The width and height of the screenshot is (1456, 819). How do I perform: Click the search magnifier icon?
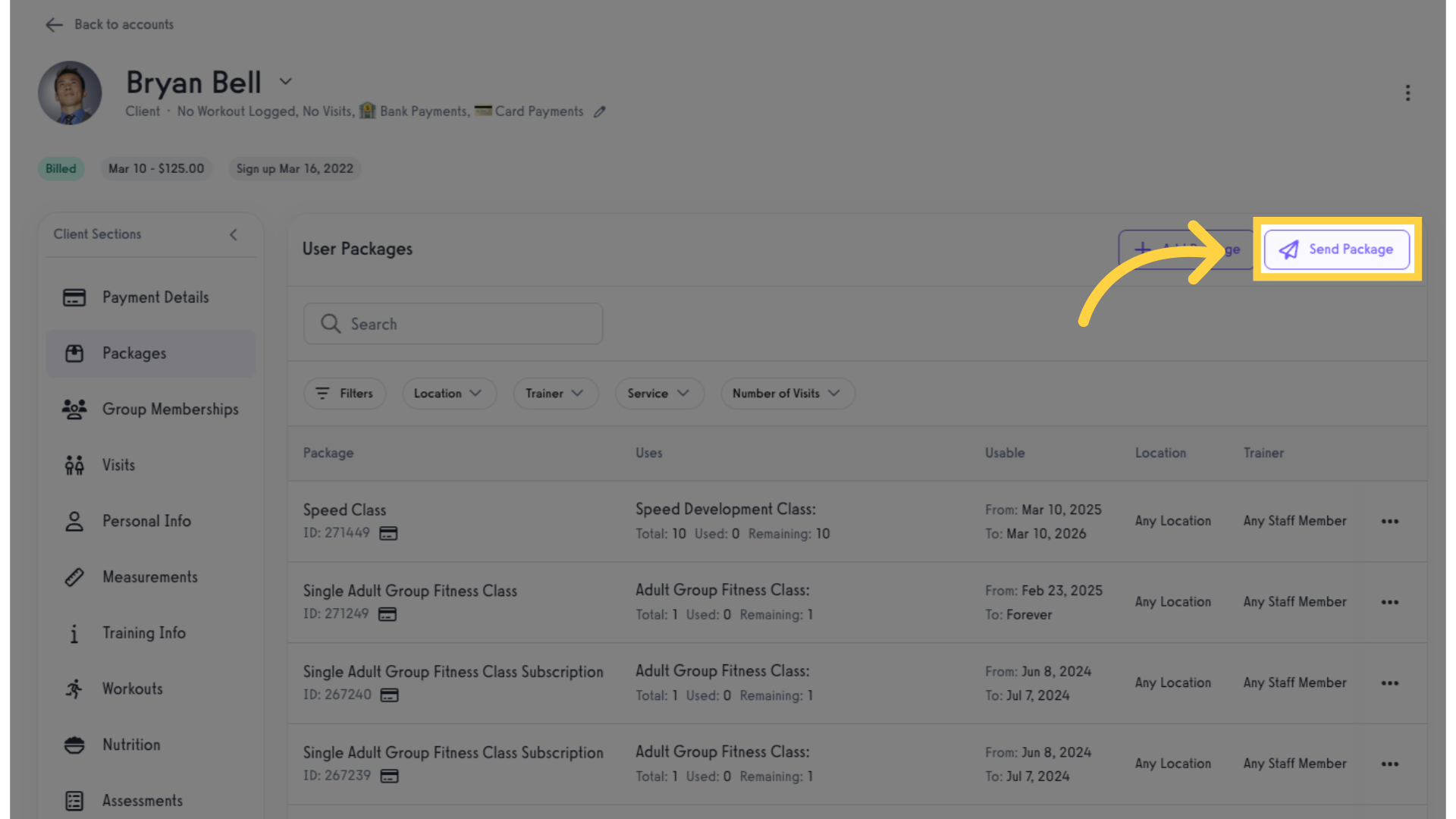331,324
